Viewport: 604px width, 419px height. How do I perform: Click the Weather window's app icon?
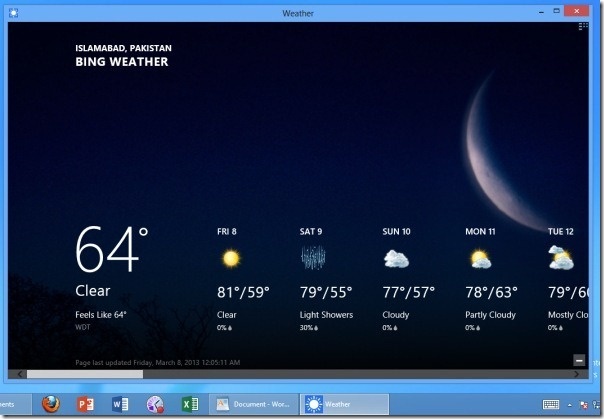pyautogui.click(x=13, y=13)
